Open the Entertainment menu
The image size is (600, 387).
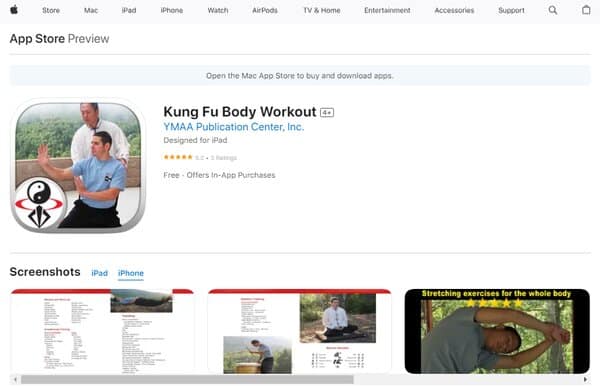coord(387,11)
